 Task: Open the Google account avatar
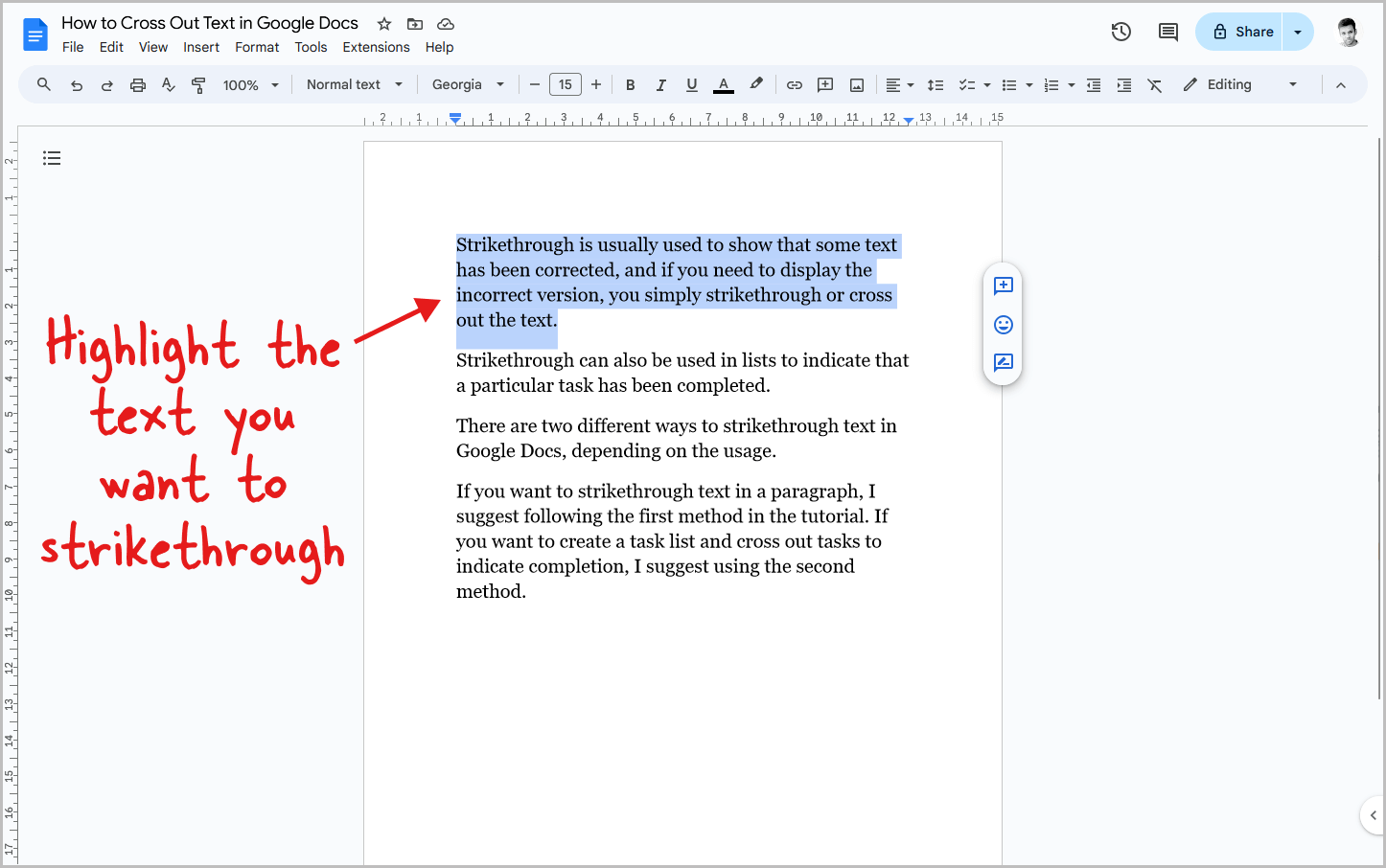pos(1349,32)
